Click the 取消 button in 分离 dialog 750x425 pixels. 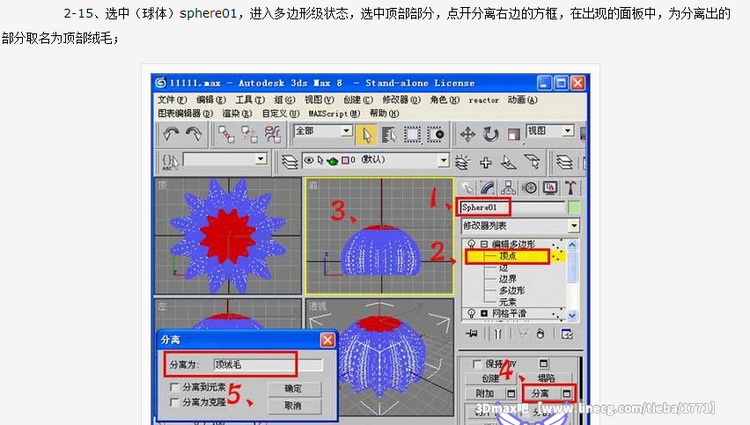tap(293, 405)
